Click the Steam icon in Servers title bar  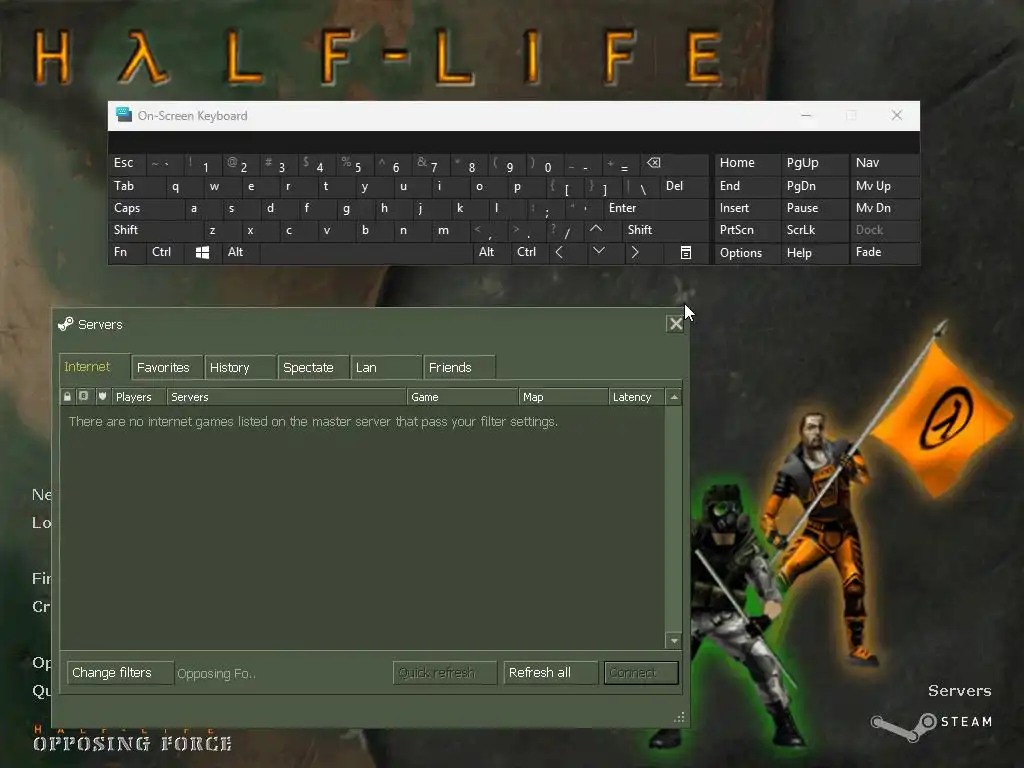65,324
